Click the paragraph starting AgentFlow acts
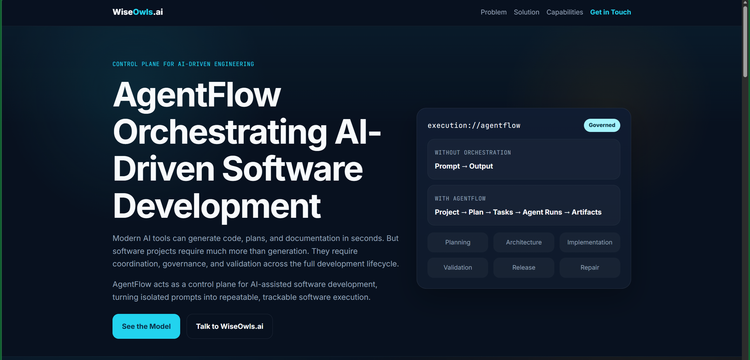750x360 pixels. pos(245,291)
